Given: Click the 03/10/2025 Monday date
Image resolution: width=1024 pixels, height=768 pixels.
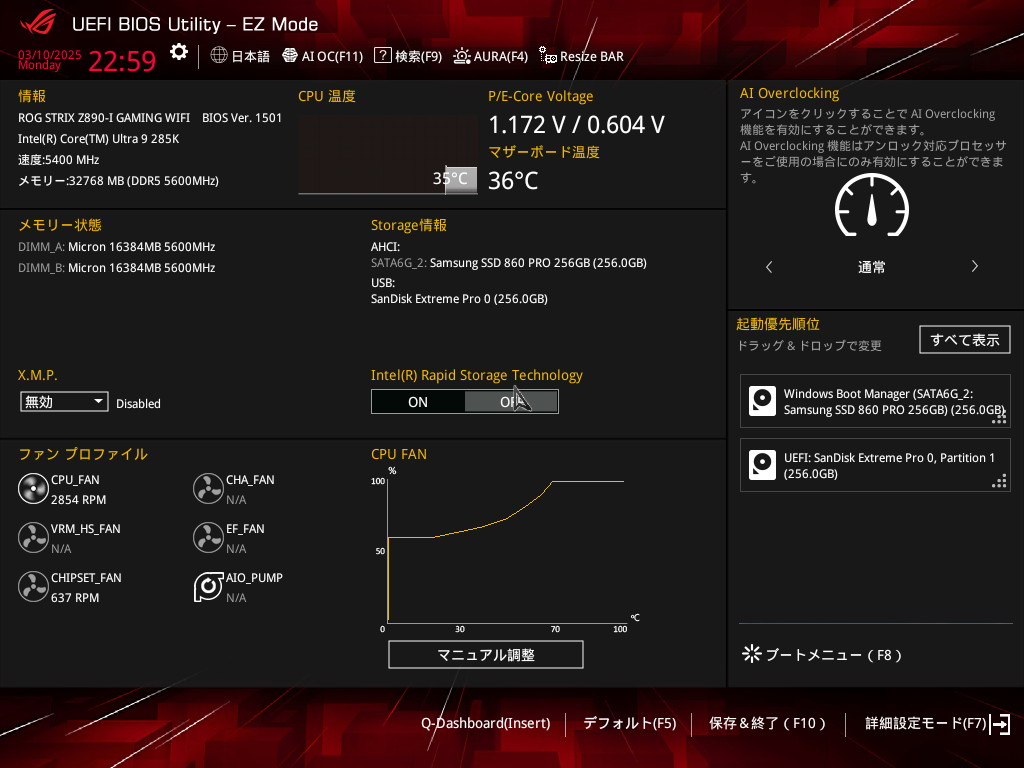Looking at the screenshot, I should point(50,59).
